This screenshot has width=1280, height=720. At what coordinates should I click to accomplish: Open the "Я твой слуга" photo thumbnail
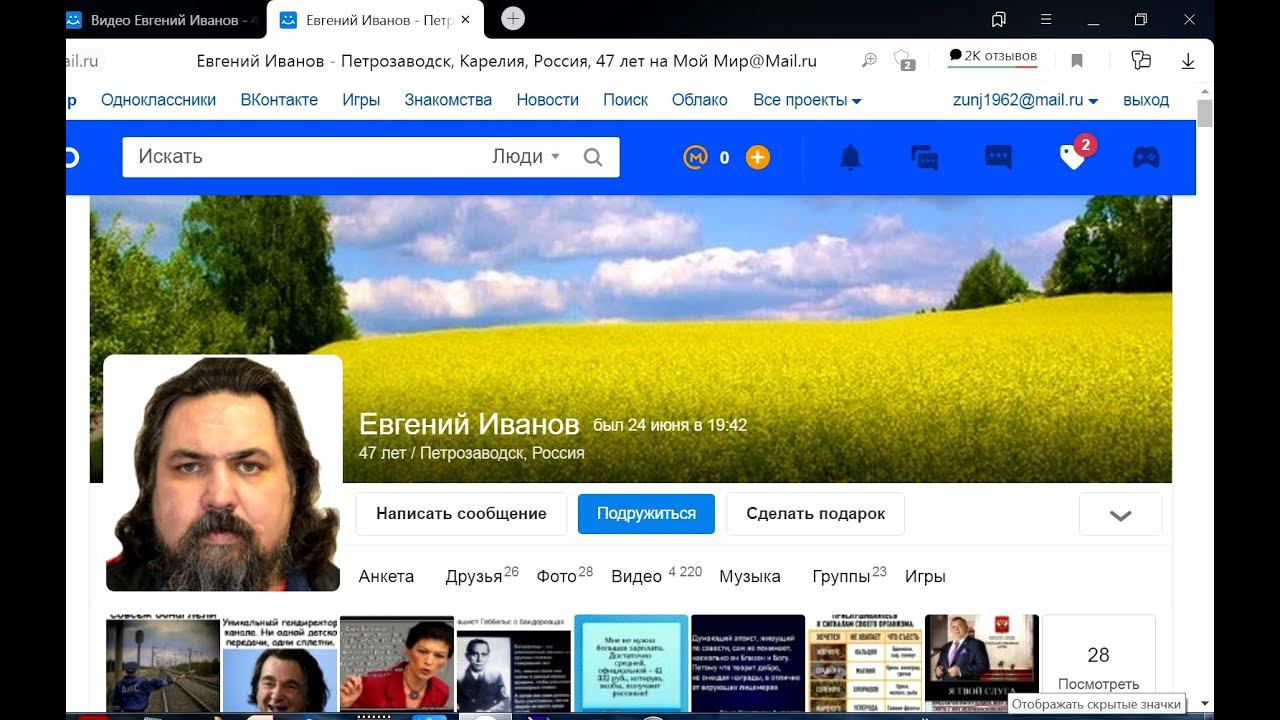click(982, 663)
